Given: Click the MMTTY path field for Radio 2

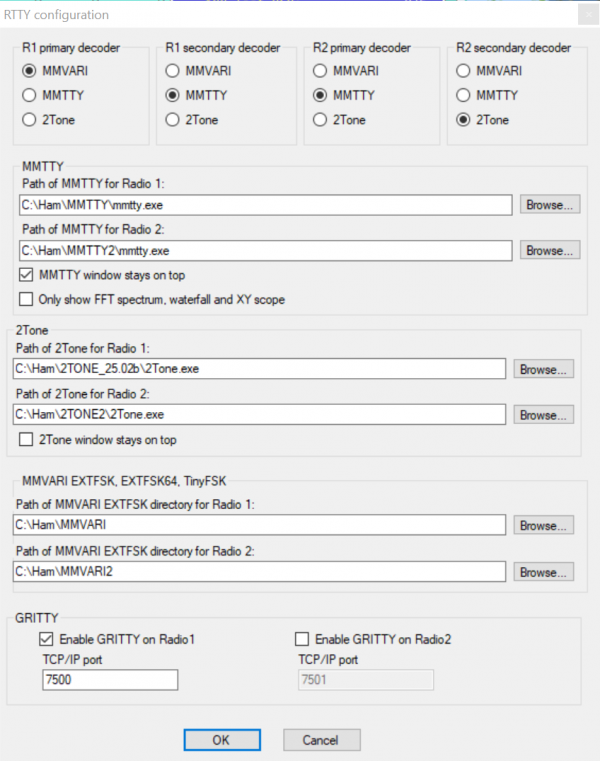Looking at the screenshot, I should pyautogui.click(x=266, y=250).
